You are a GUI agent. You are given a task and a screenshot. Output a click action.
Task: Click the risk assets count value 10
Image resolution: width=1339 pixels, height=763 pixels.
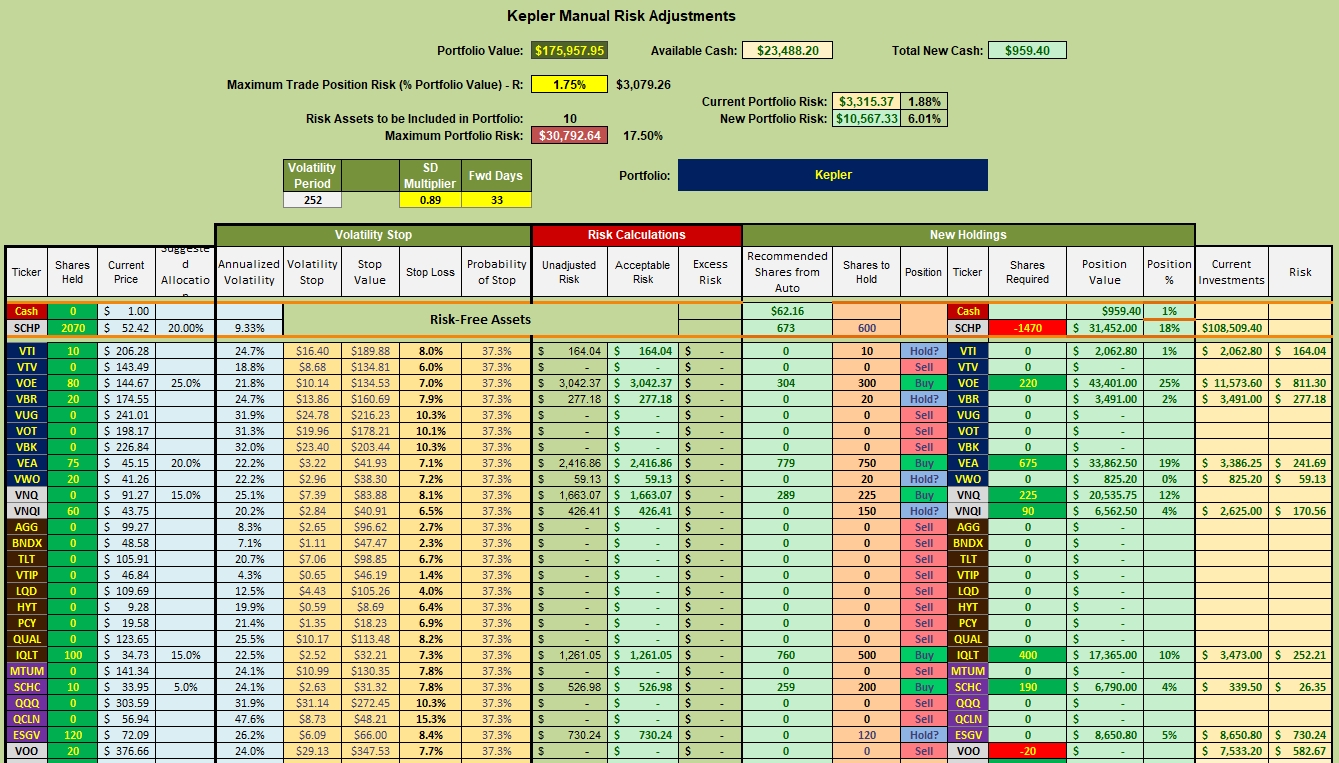point(569,119)
